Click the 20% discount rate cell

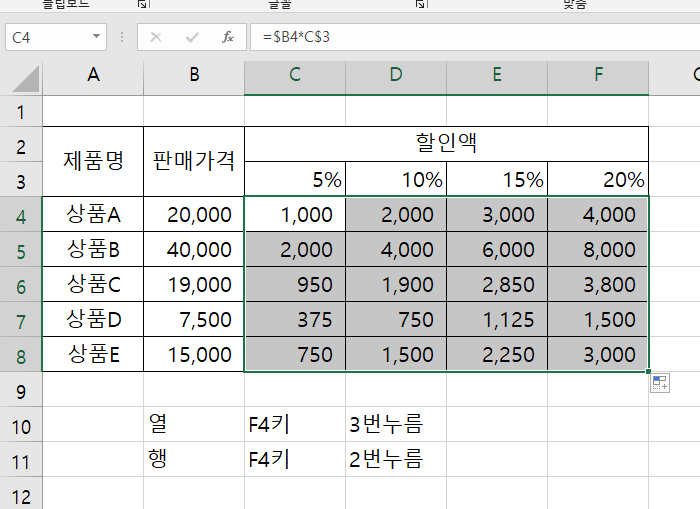point(598,179)
